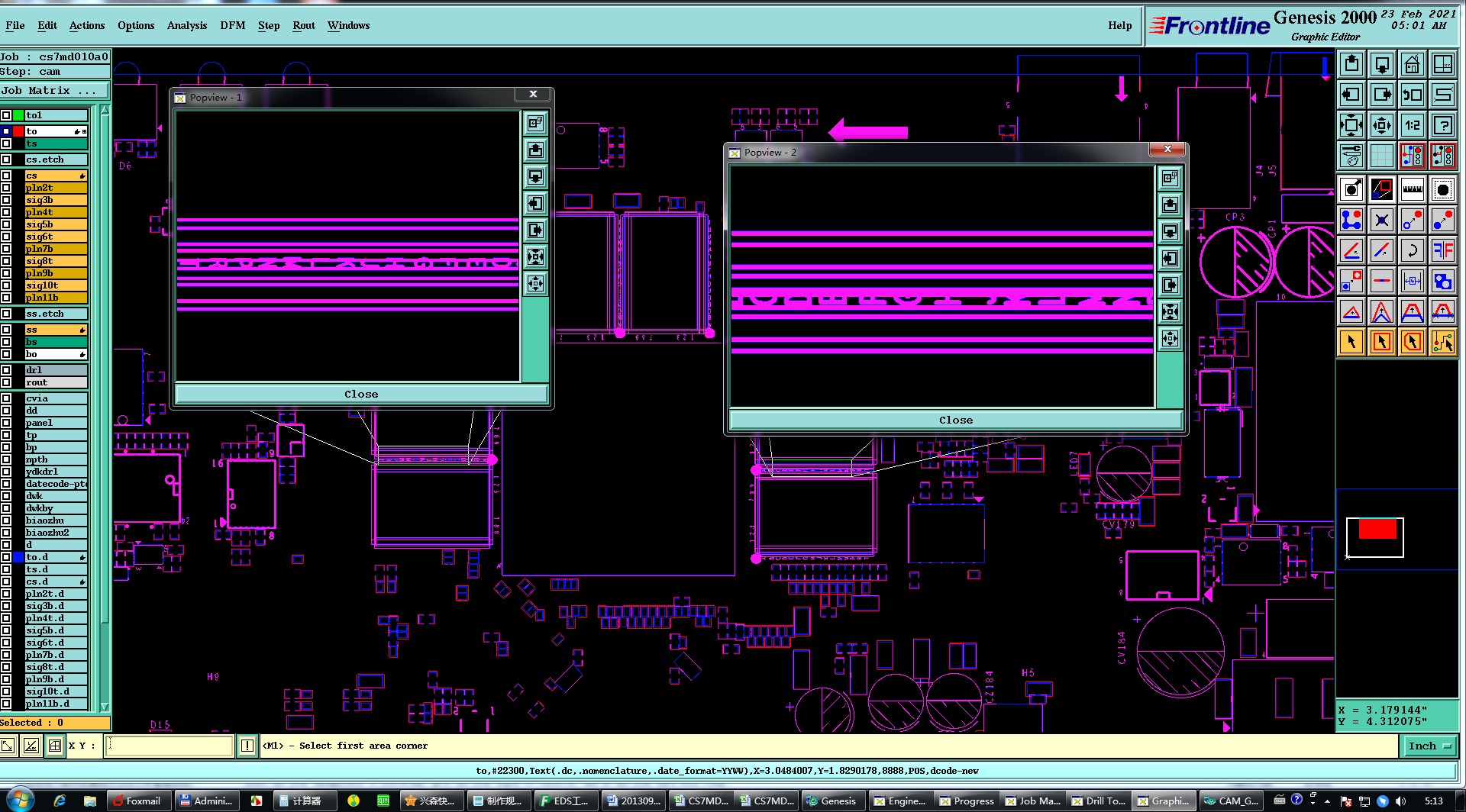Click the snap icon beside XY field
This screenshot has width=1466, height=812.
coord(55,746)
